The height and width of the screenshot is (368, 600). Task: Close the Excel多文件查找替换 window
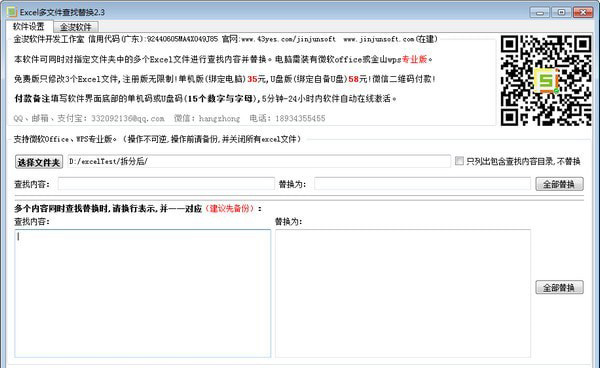[583, 12]
